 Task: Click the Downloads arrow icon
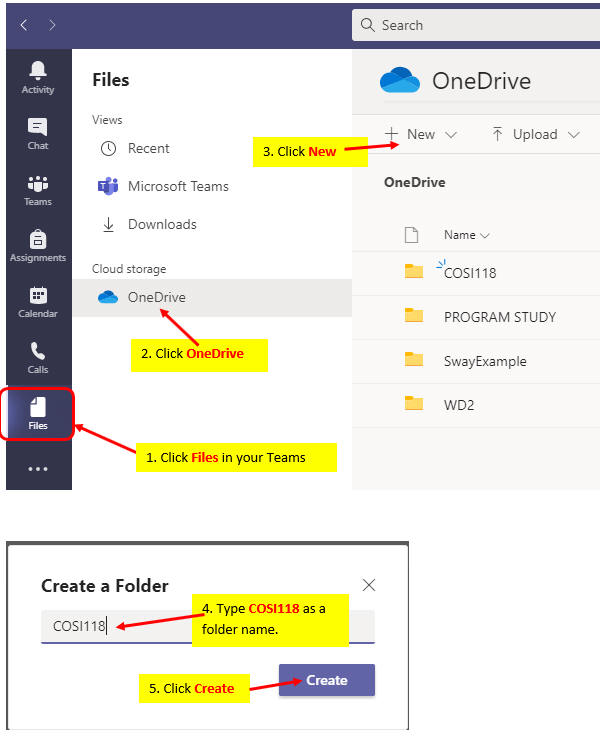(108, 225)
